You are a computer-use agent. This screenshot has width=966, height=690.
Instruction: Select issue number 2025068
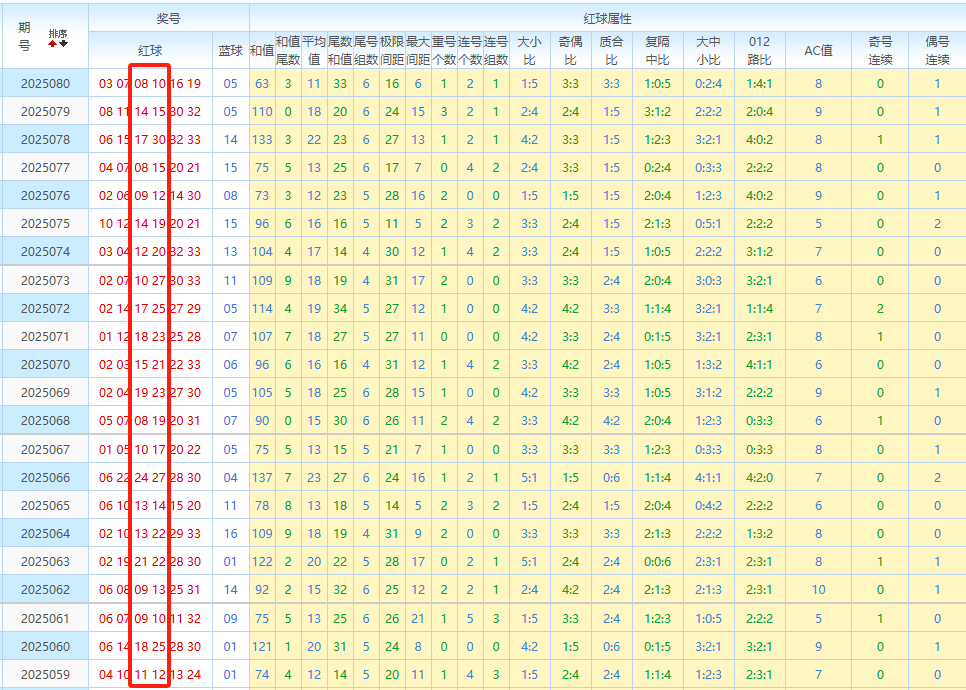46,420
